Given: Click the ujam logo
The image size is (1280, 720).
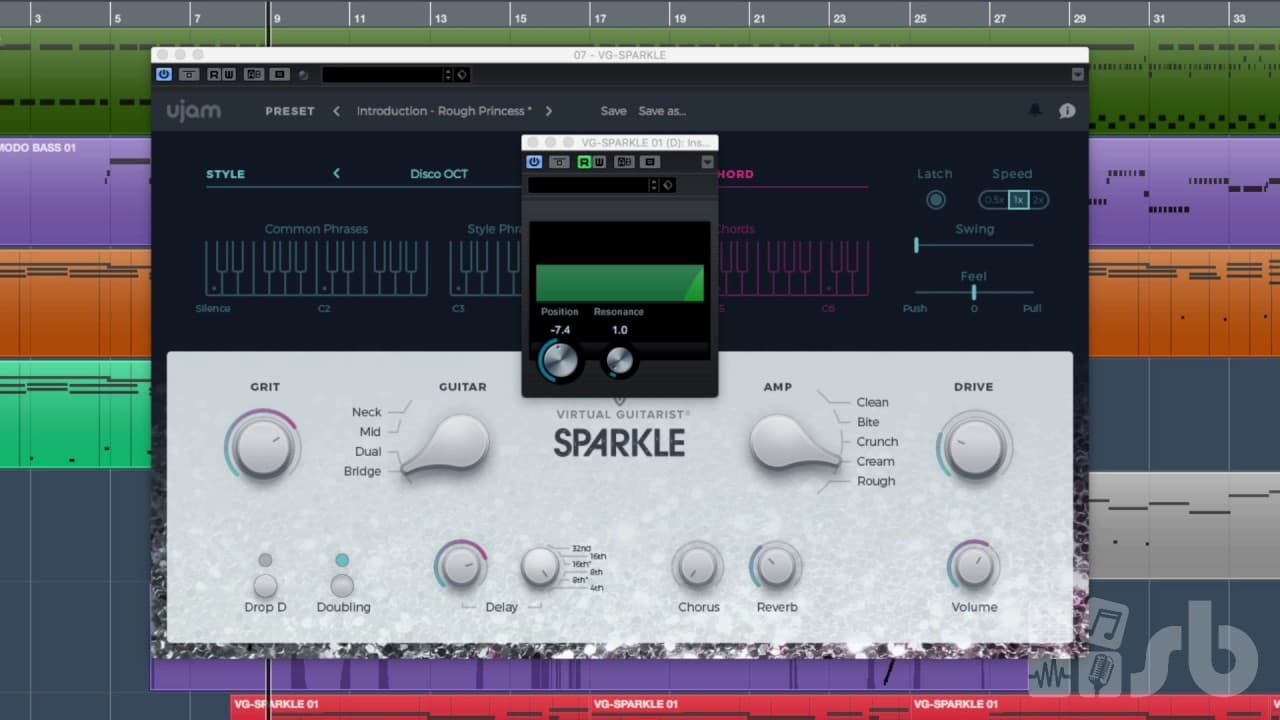Looking at the screenshot, I should [x=194, y=111].
